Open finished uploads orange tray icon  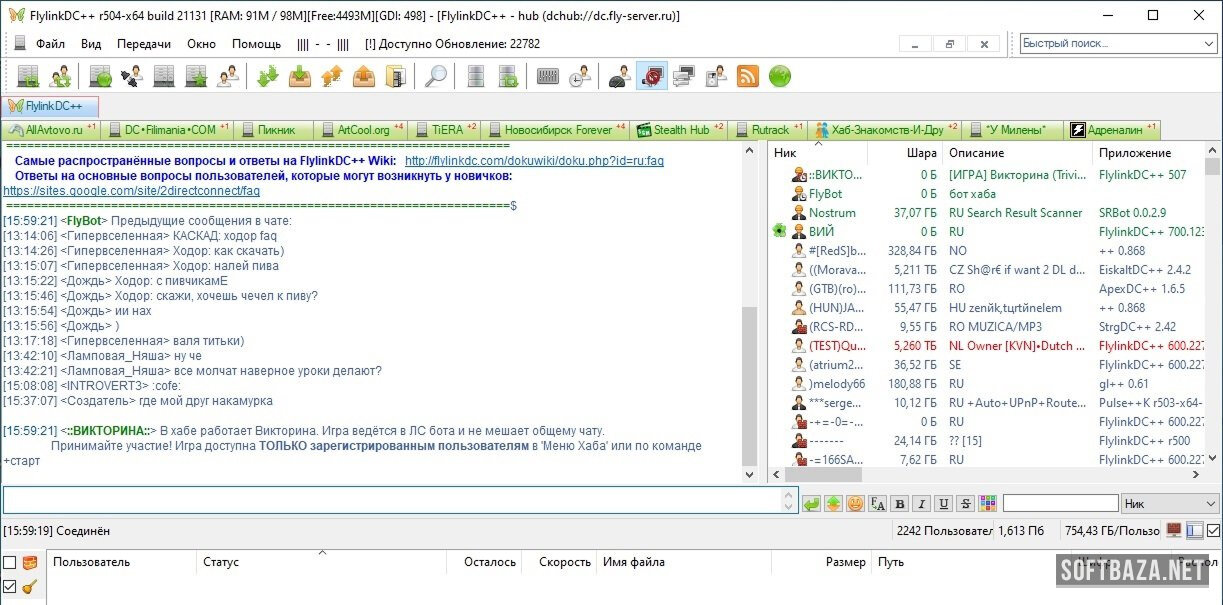coord(364,76)
